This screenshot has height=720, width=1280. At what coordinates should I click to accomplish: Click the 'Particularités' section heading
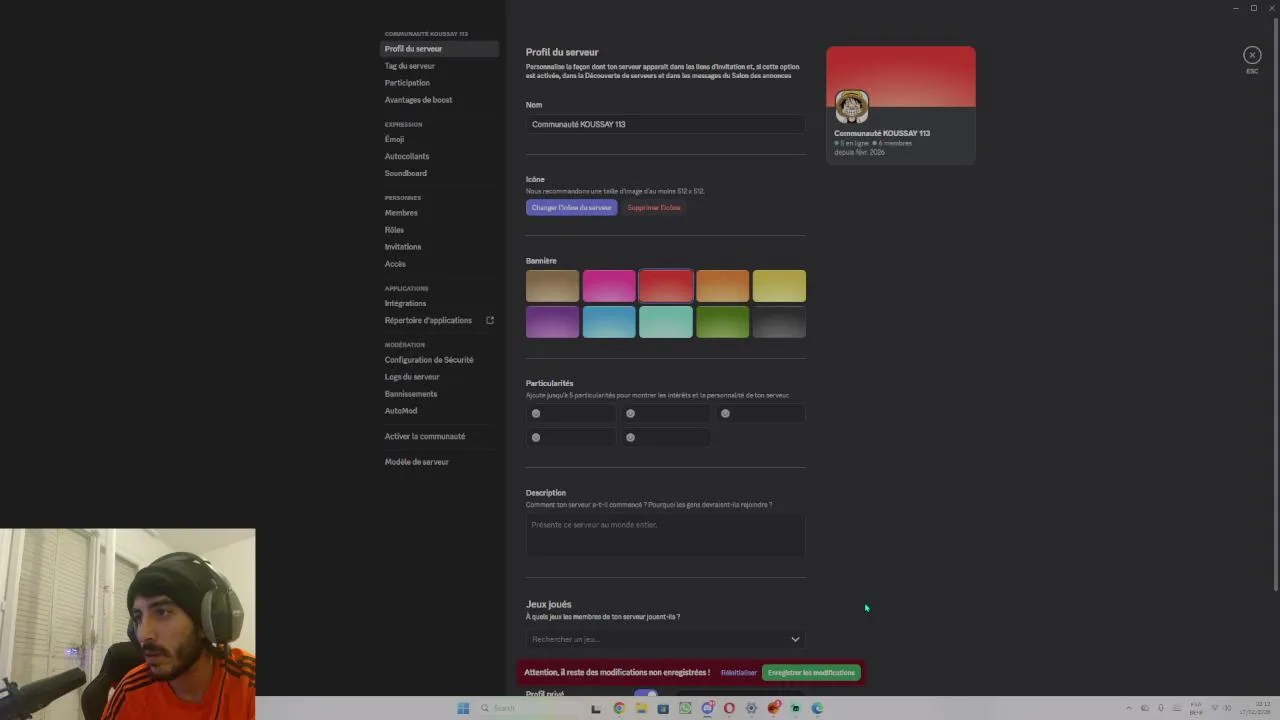click(549, 383)
